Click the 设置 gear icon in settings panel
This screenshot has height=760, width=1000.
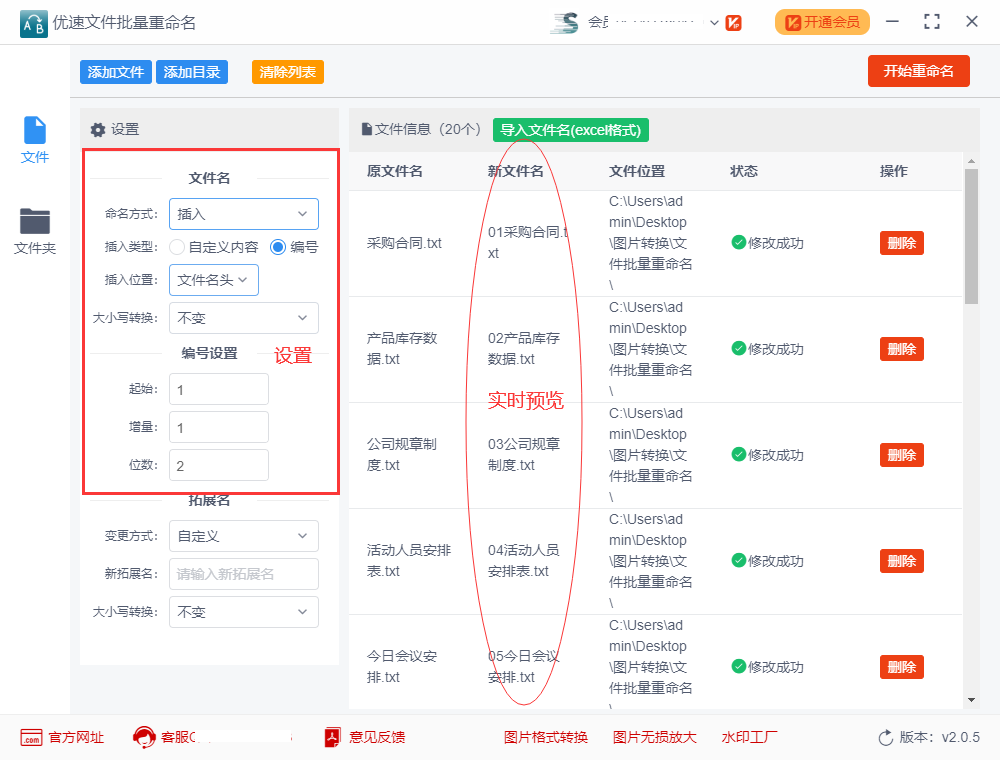(x=98, y=130)
